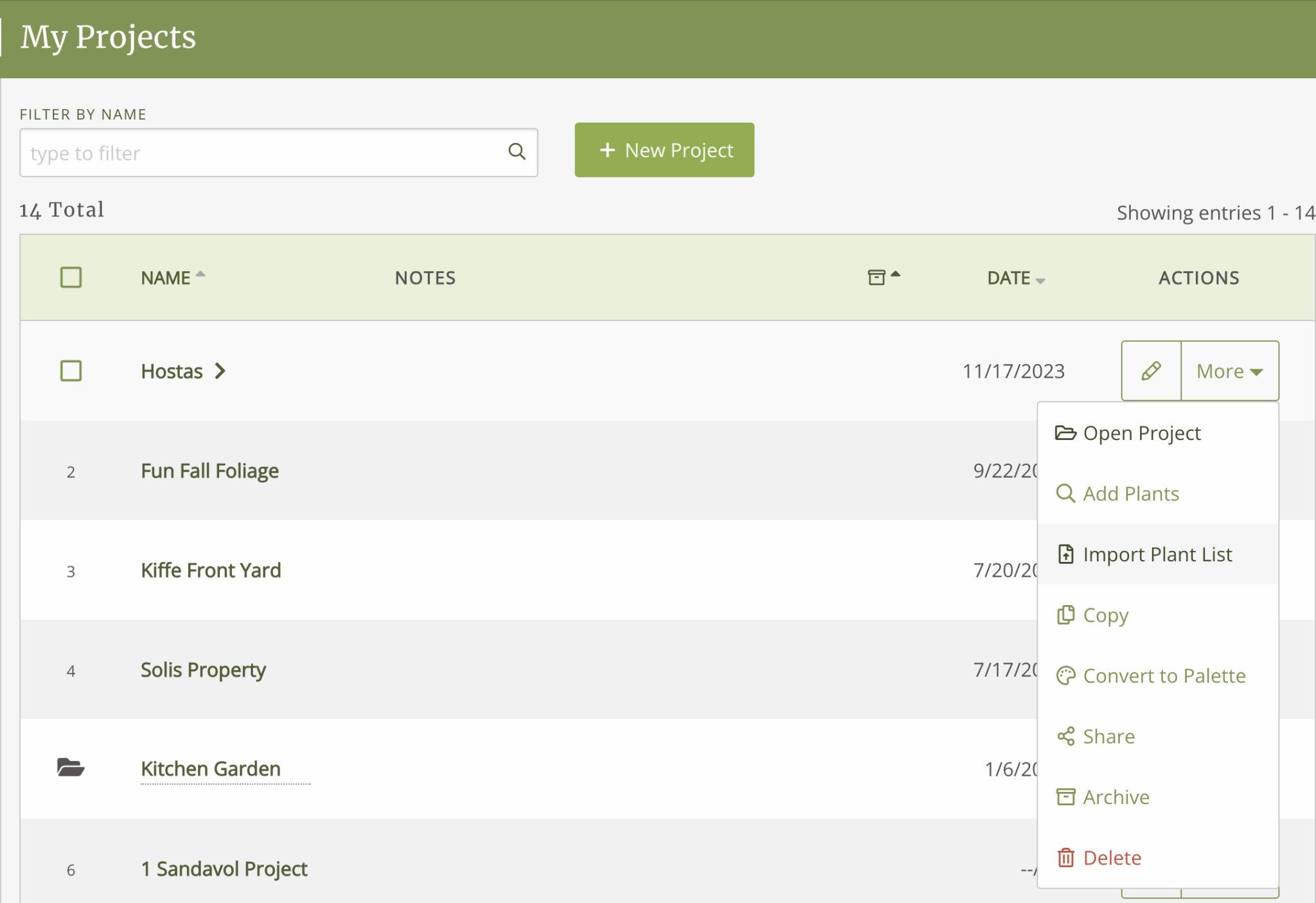
Task: Click the archive column header icon
Action: pos(876,277)
